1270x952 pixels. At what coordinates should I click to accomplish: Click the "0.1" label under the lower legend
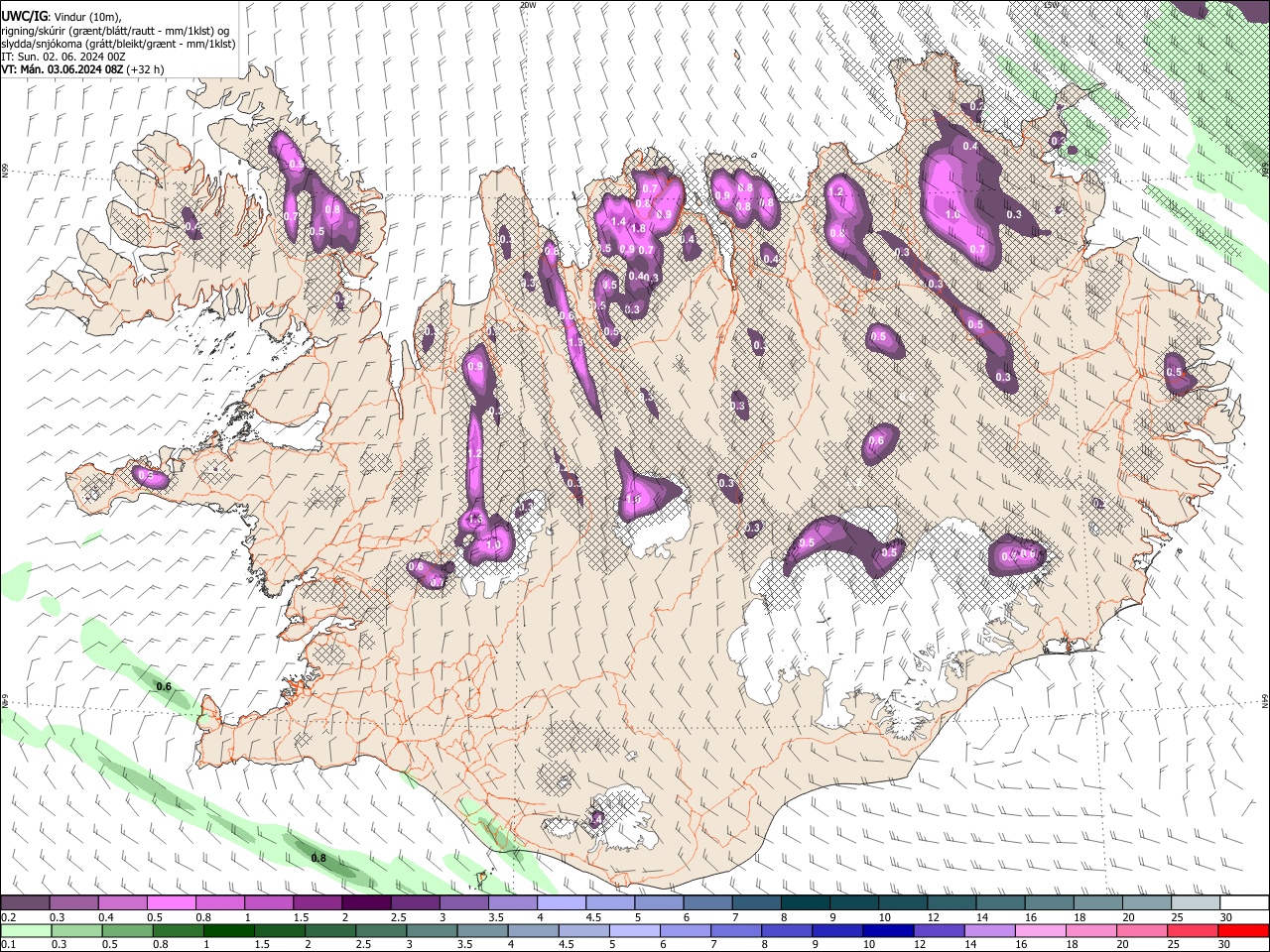pyautogui.click(x=8, y=944)
